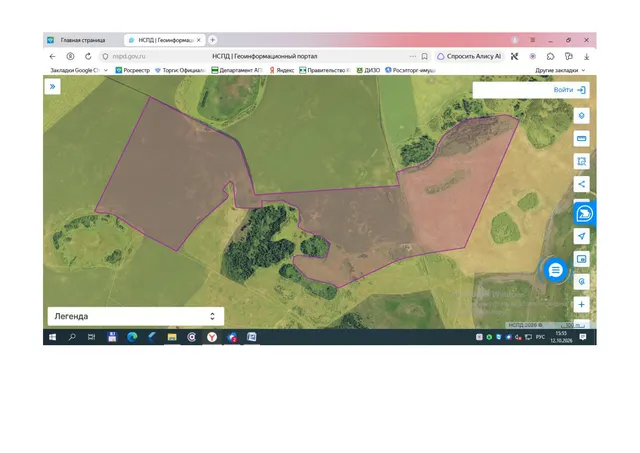Viewport: 640px width, 453px height.
Task: Zoom in with the plus button
Action: click(581, 304)
